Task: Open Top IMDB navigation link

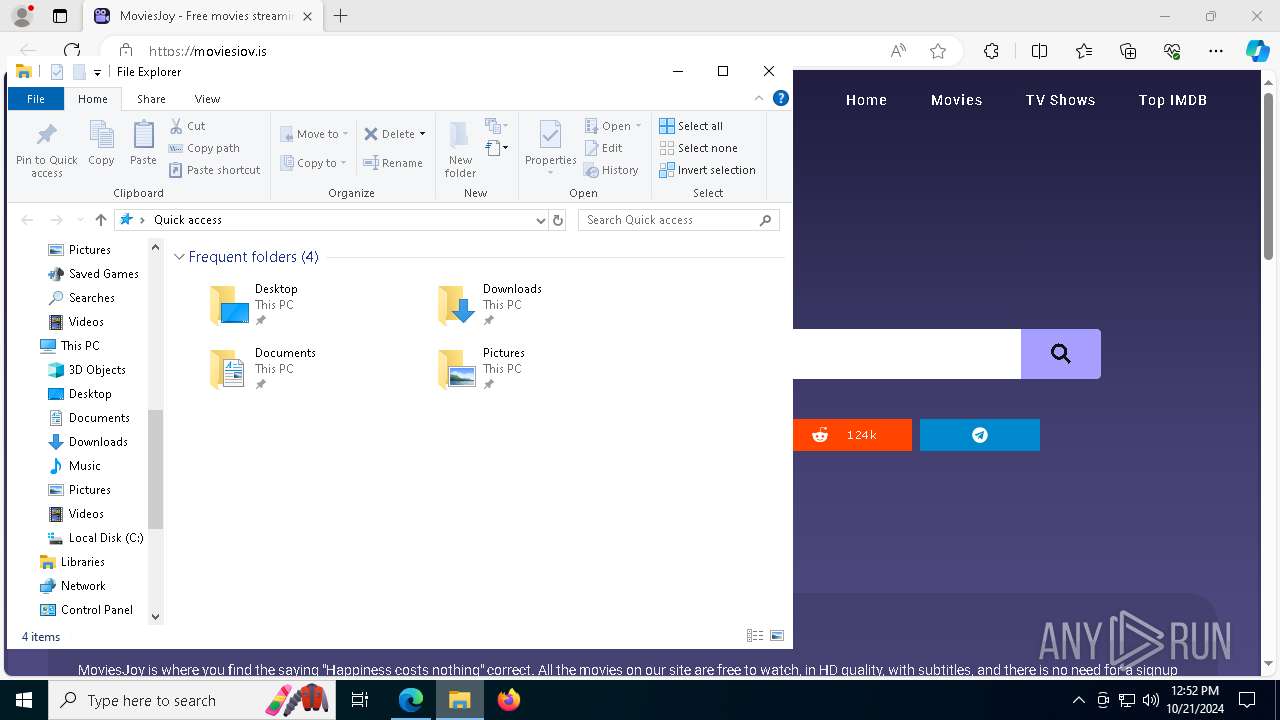Action: 1172,100
